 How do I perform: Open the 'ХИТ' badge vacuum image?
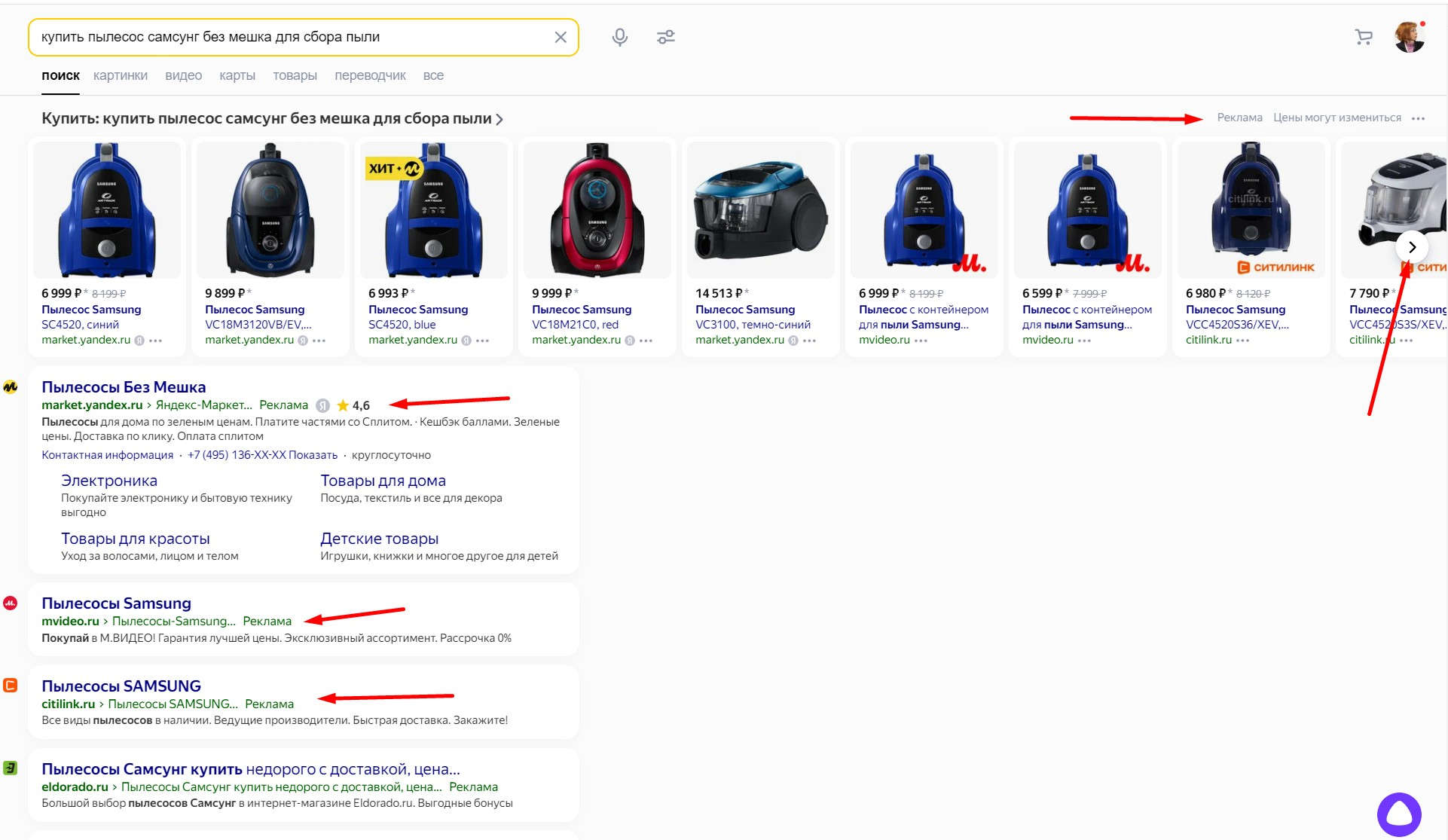(434, 209)
